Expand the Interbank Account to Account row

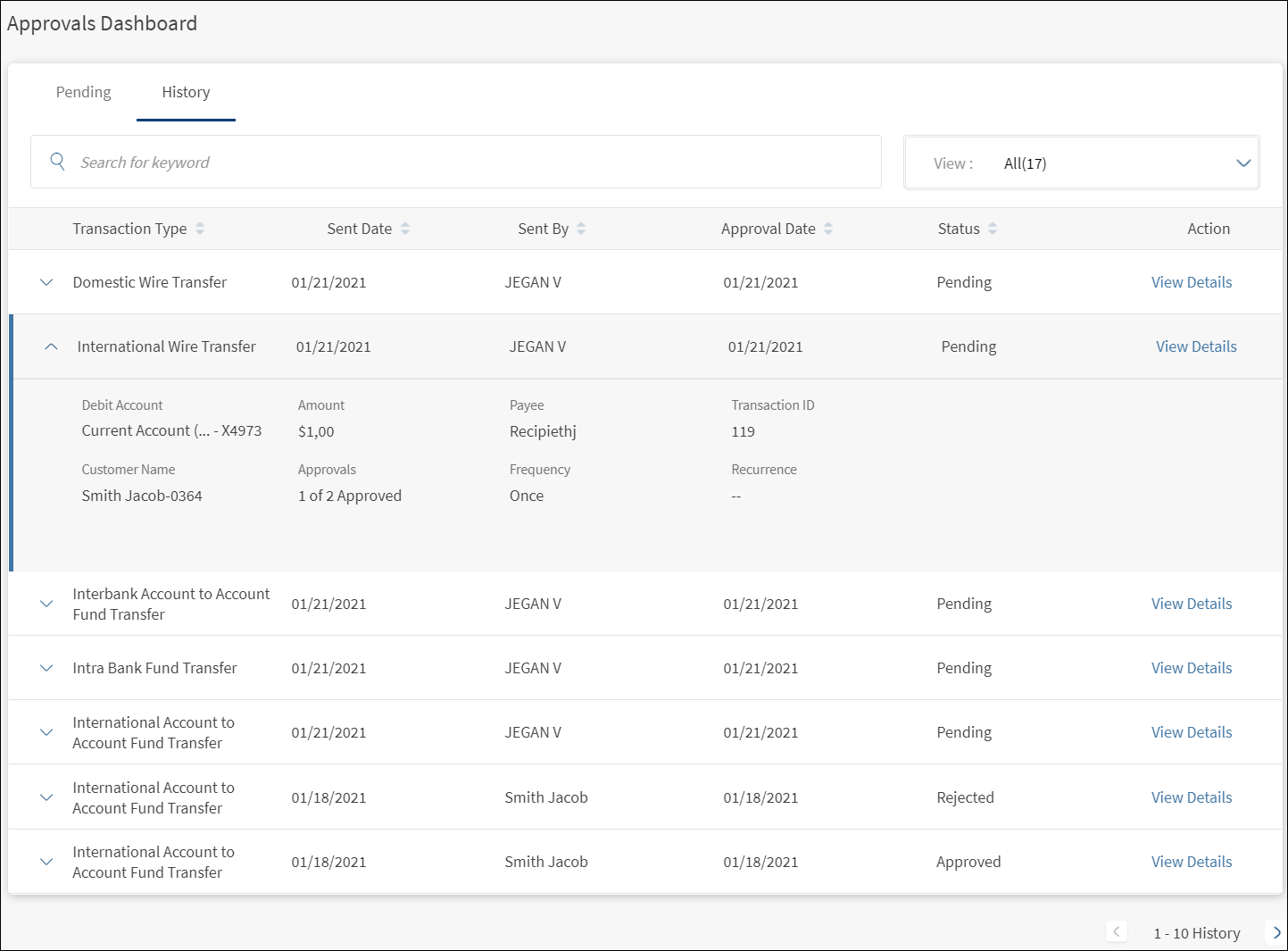(46, 604)
